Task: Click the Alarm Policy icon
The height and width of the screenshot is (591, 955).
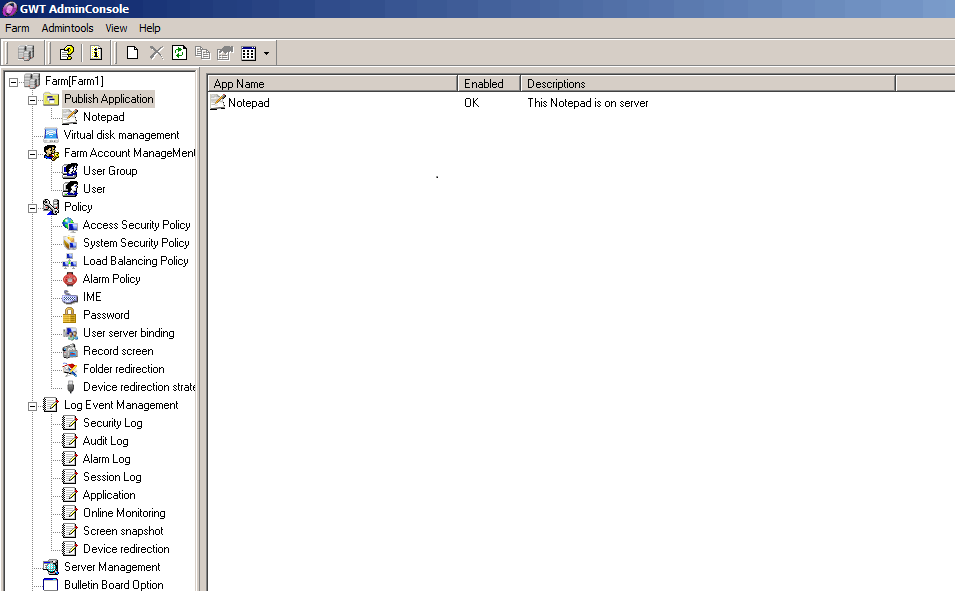Action: [x=70, y=279]
